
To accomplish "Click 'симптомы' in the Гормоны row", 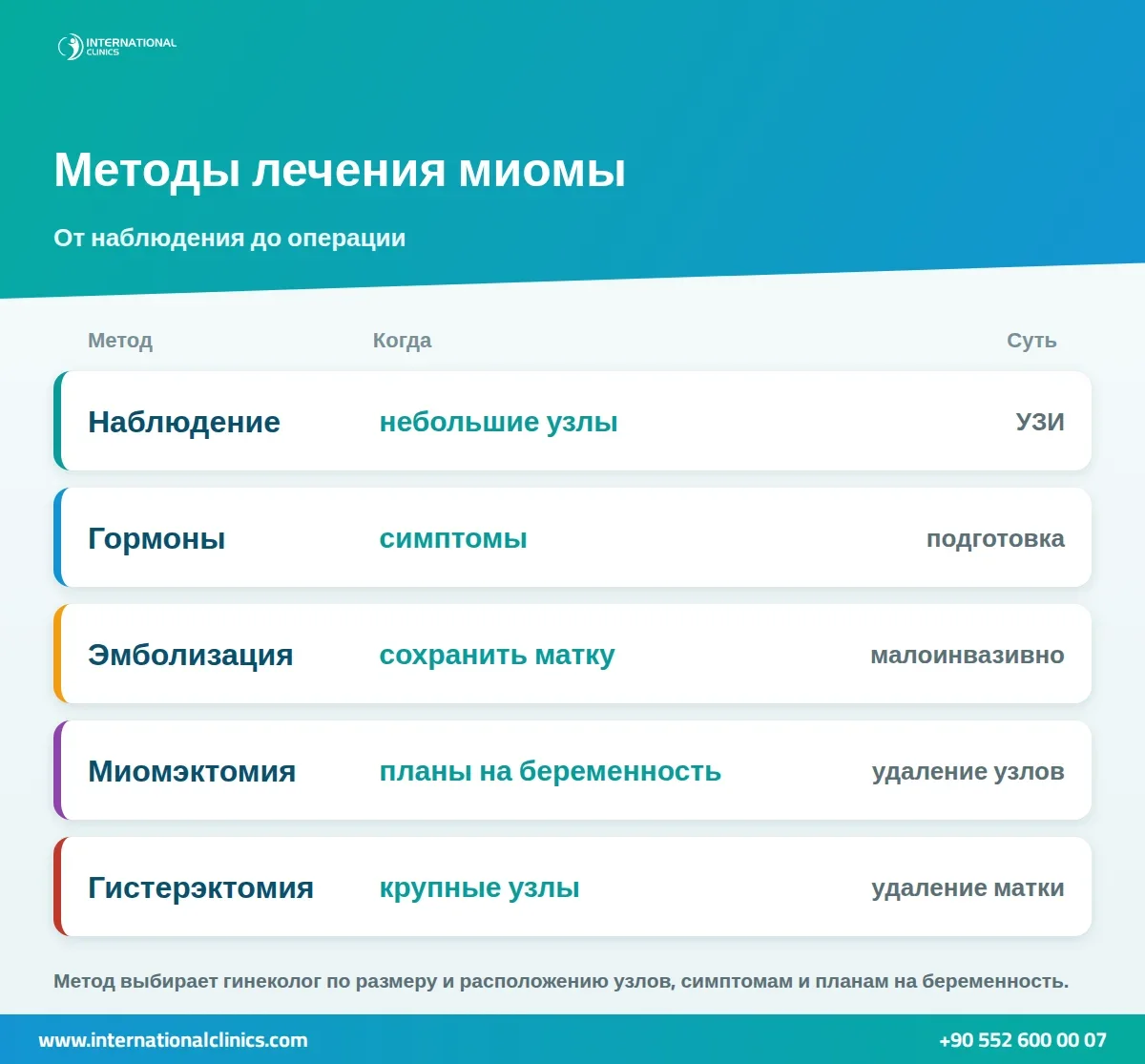I will pos(453,538).
